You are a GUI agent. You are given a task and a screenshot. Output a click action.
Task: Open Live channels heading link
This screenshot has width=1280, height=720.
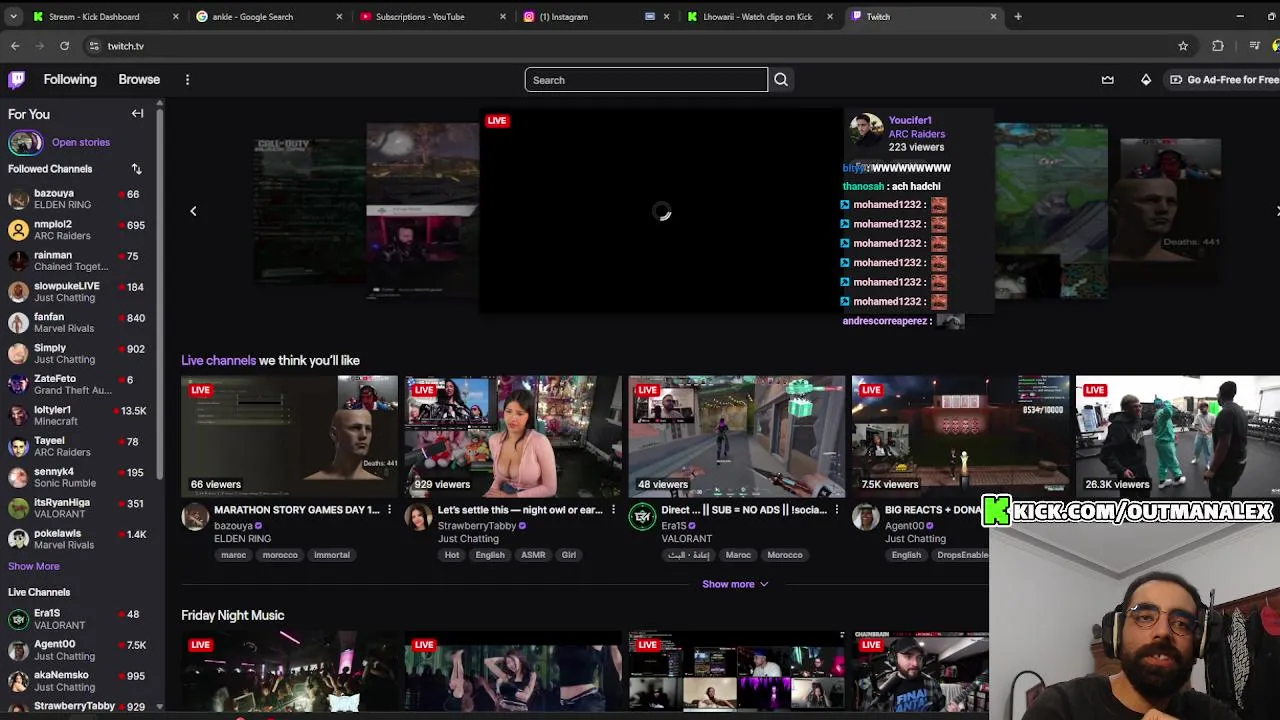[218, 360]
